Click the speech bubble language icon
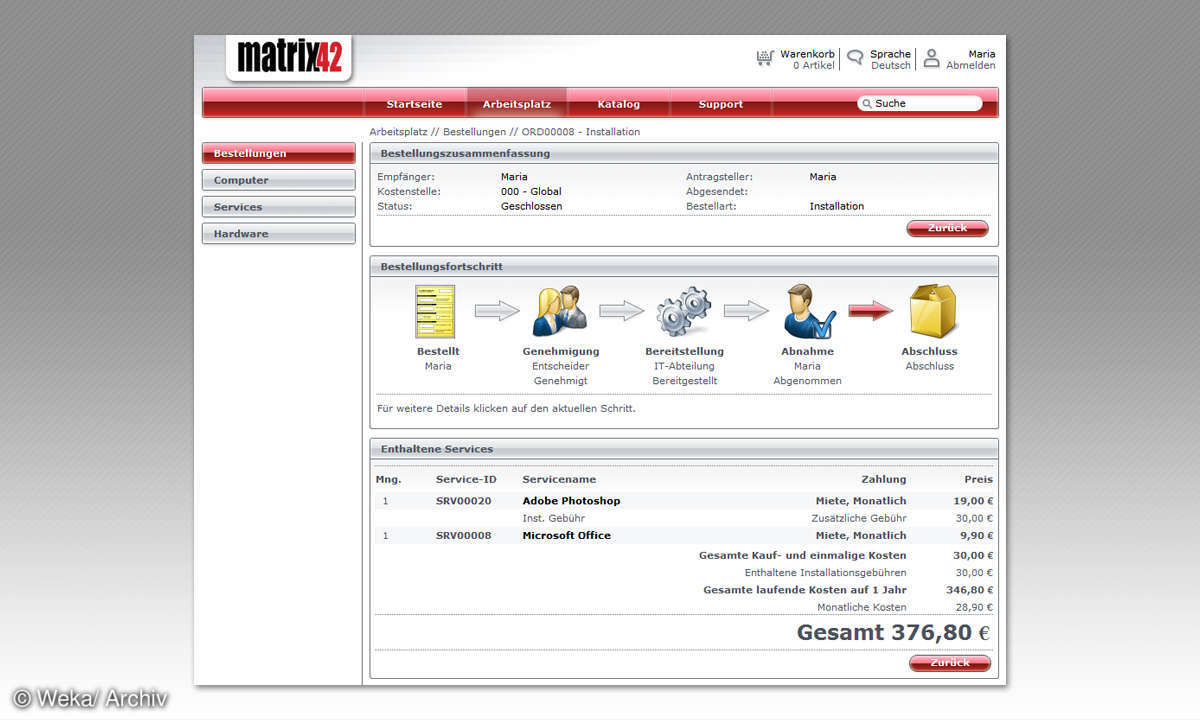 855,57
